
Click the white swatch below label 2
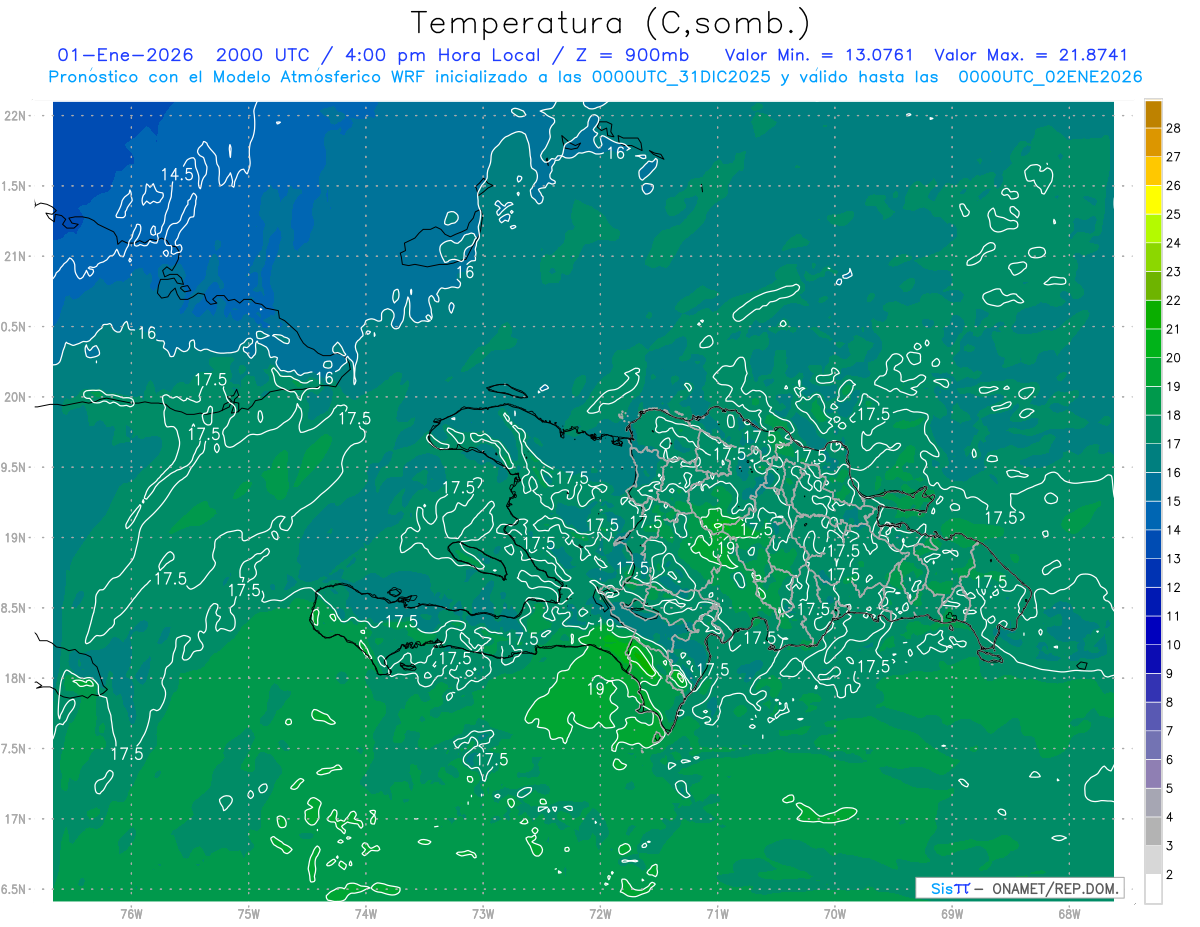tap(1153, 889)
